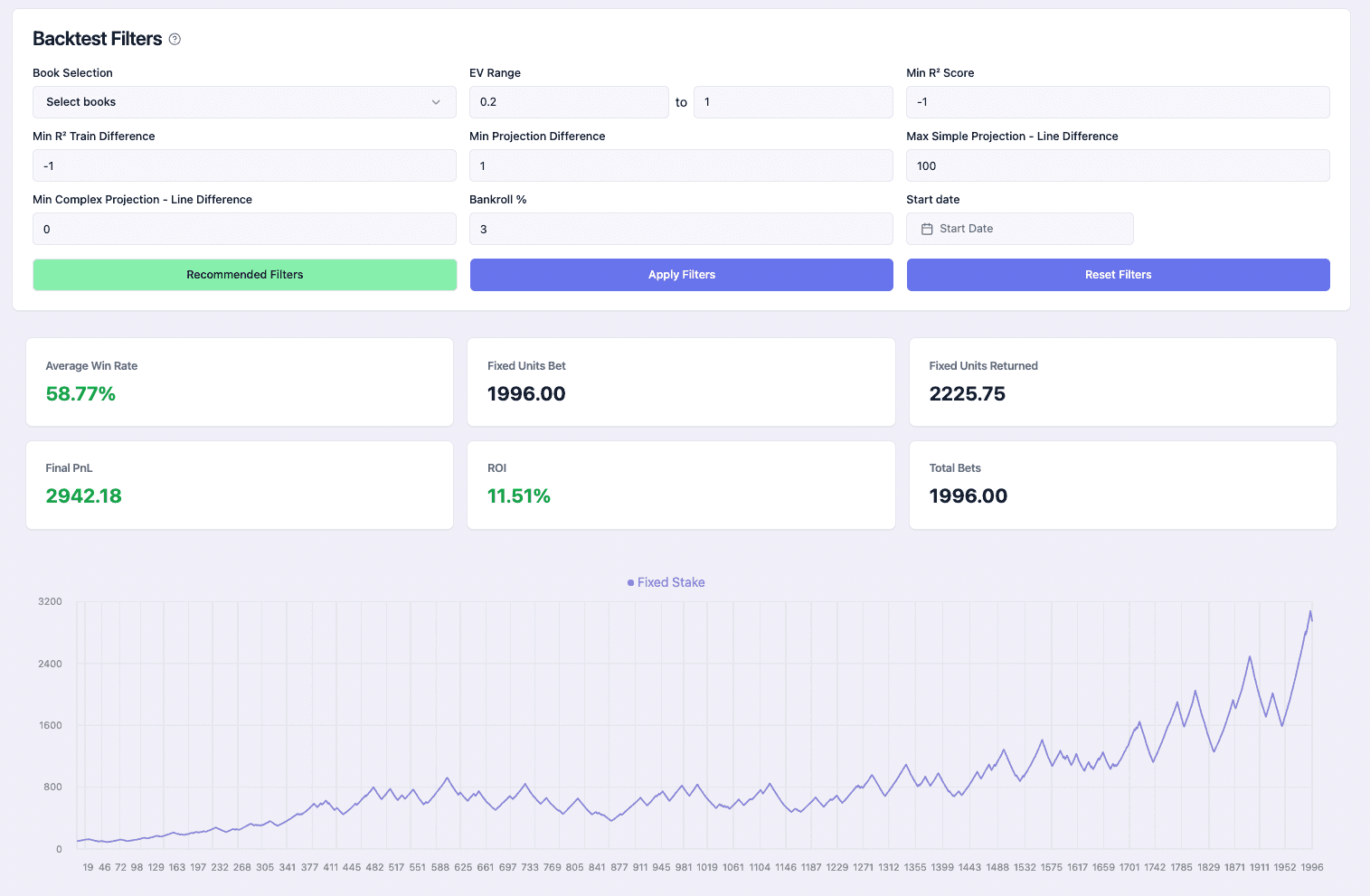Click the ROI statistic card
This screenshot has width=1370, height=896.
coord(680,485)
